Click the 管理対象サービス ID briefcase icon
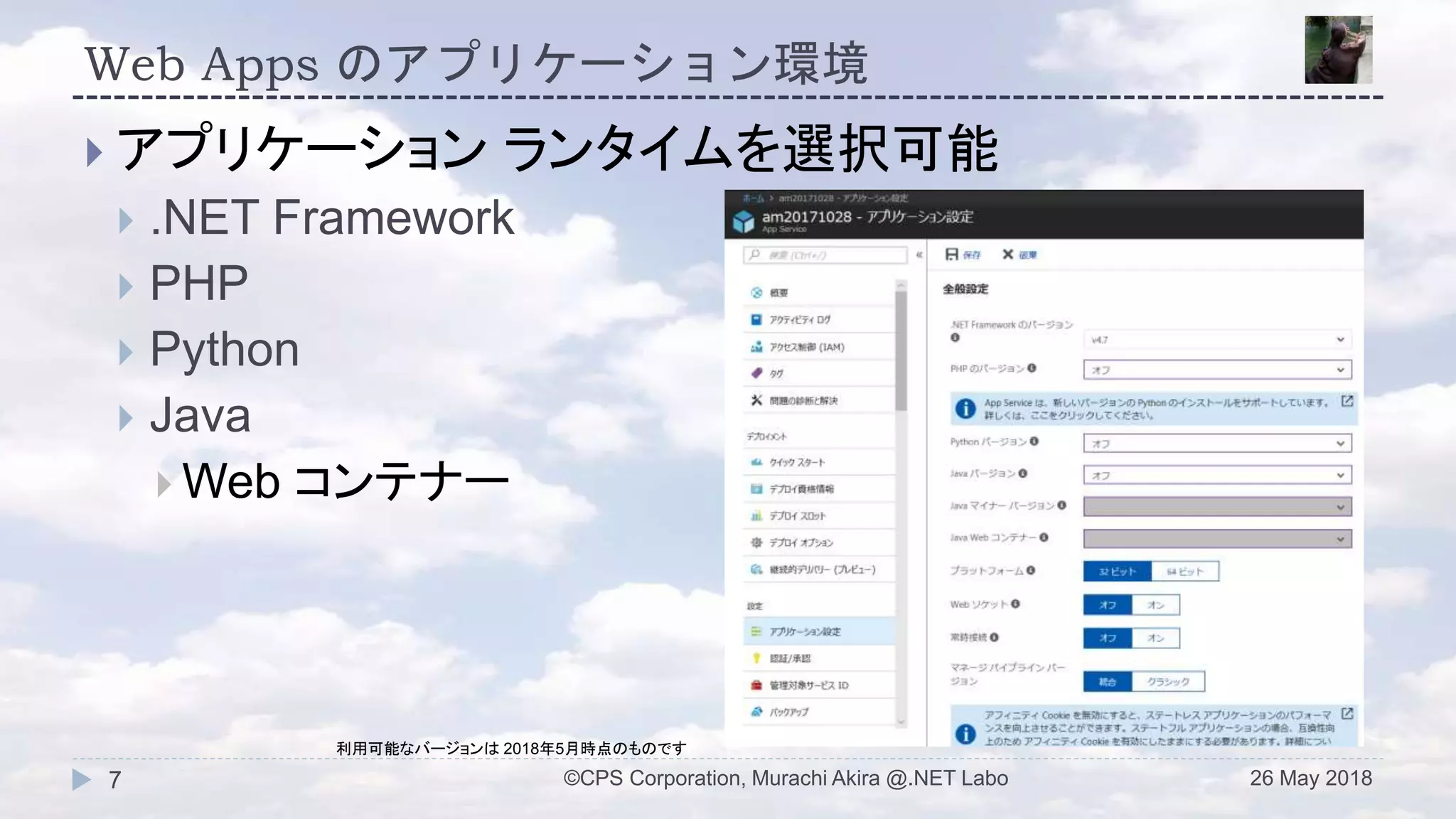Viewport: 1456px width, 819px height. [756, 685]
